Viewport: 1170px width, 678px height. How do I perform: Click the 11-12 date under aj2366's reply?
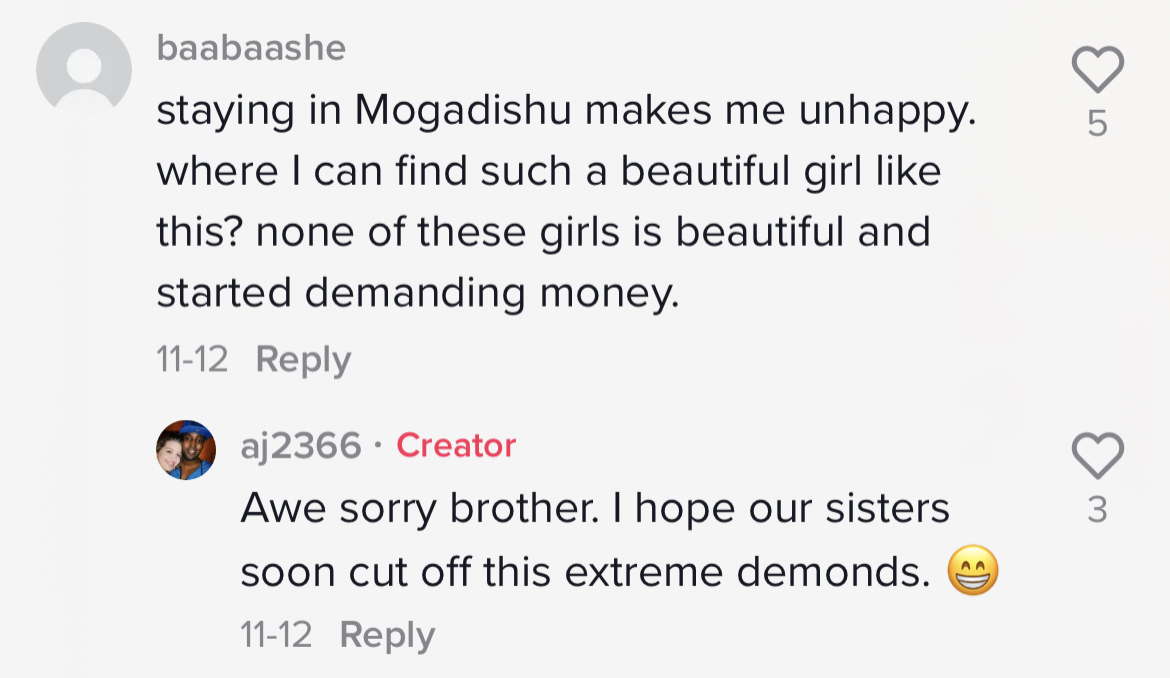click(276, 635)
